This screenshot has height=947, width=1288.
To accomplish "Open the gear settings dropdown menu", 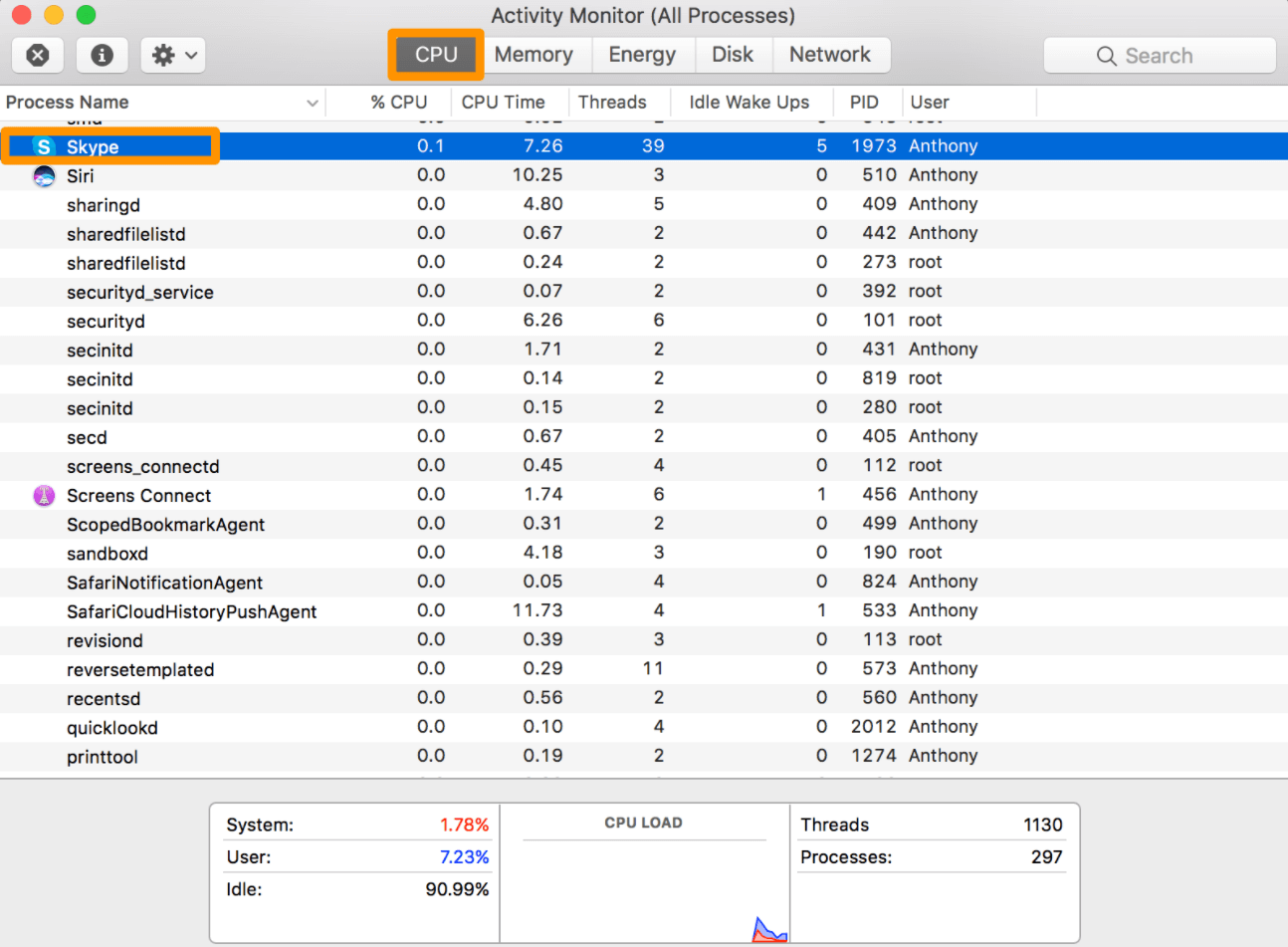I will (x=171, y=55).
